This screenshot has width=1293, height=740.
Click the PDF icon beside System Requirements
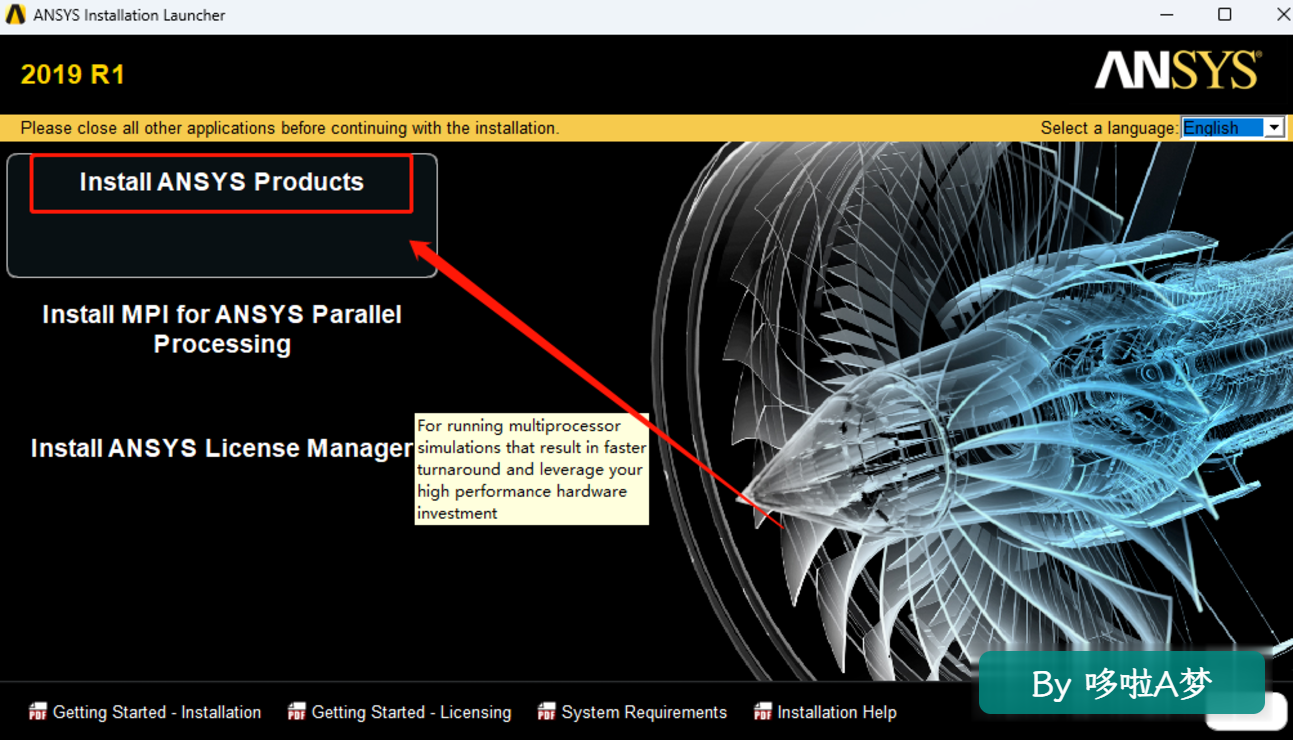click(547, 712)
